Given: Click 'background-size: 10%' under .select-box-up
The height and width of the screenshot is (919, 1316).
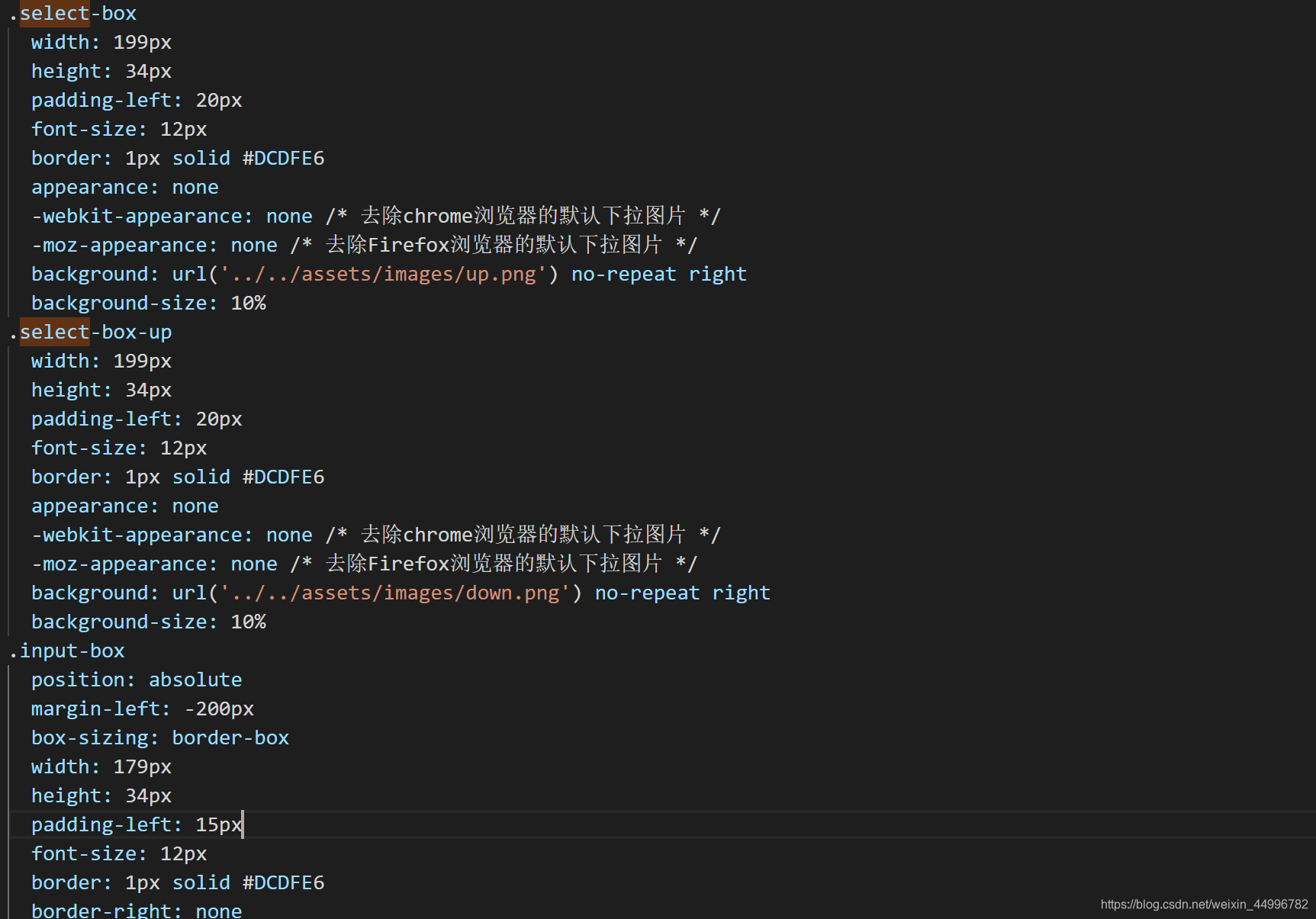Looking at the screenshot, I should pyautogui.click(x=149, y=622).
